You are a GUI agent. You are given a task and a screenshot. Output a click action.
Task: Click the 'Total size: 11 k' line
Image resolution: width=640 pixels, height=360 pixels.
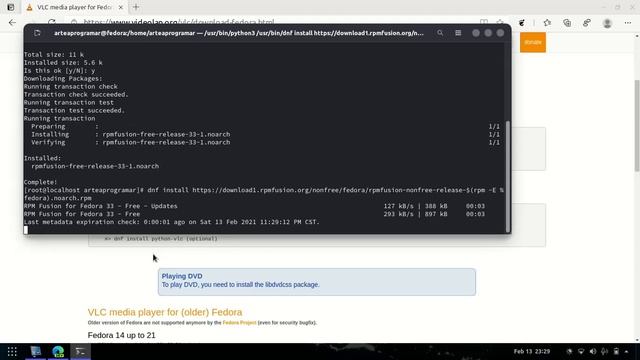(x=54, y=54)
